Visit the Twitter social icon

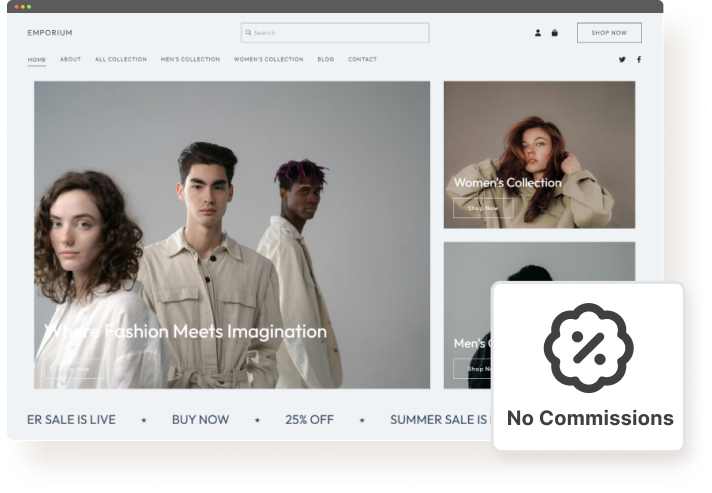(622, 60)
